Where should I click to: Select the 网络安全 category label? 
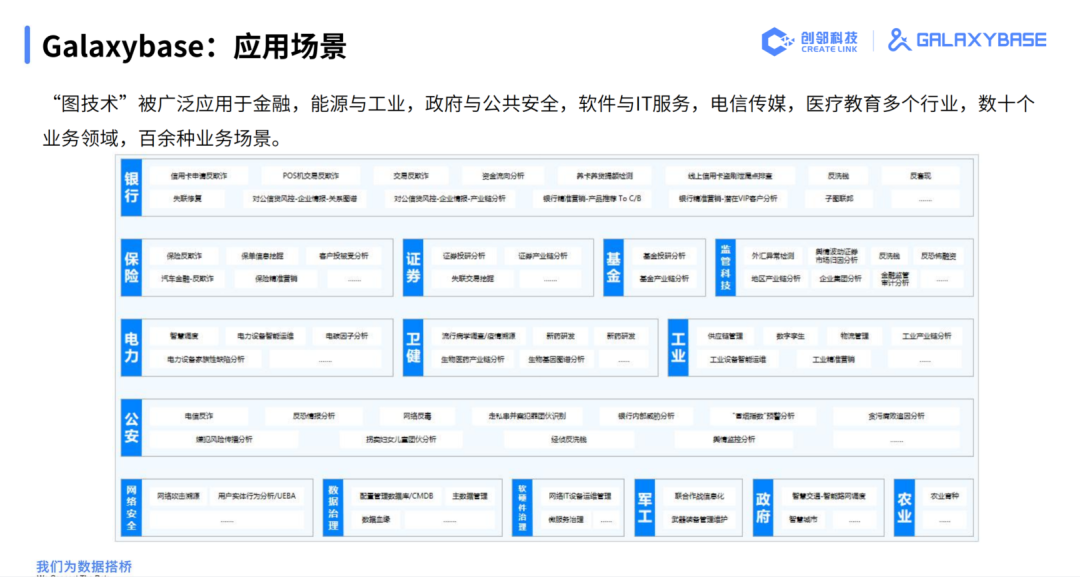pos(131,508)
